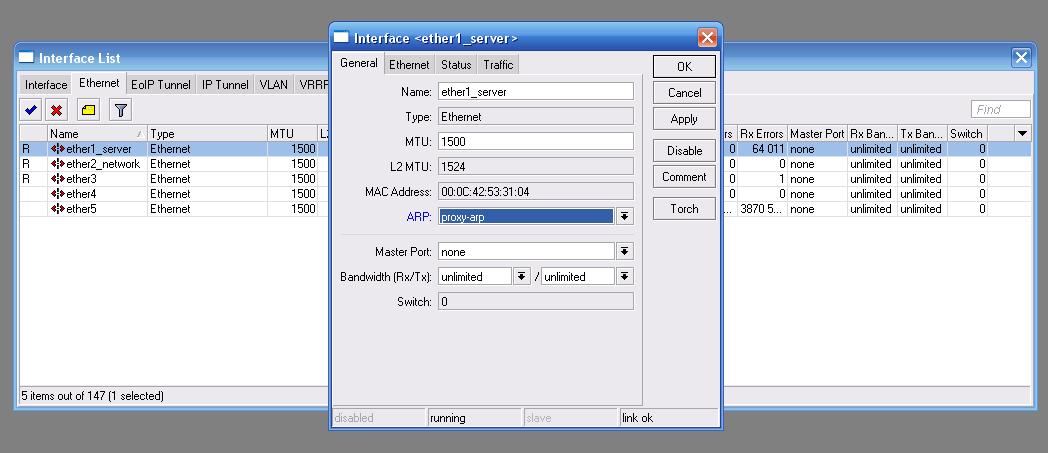Expand the Master Port dropdown
Screen dimensions: 1048x453
(624, 252)
